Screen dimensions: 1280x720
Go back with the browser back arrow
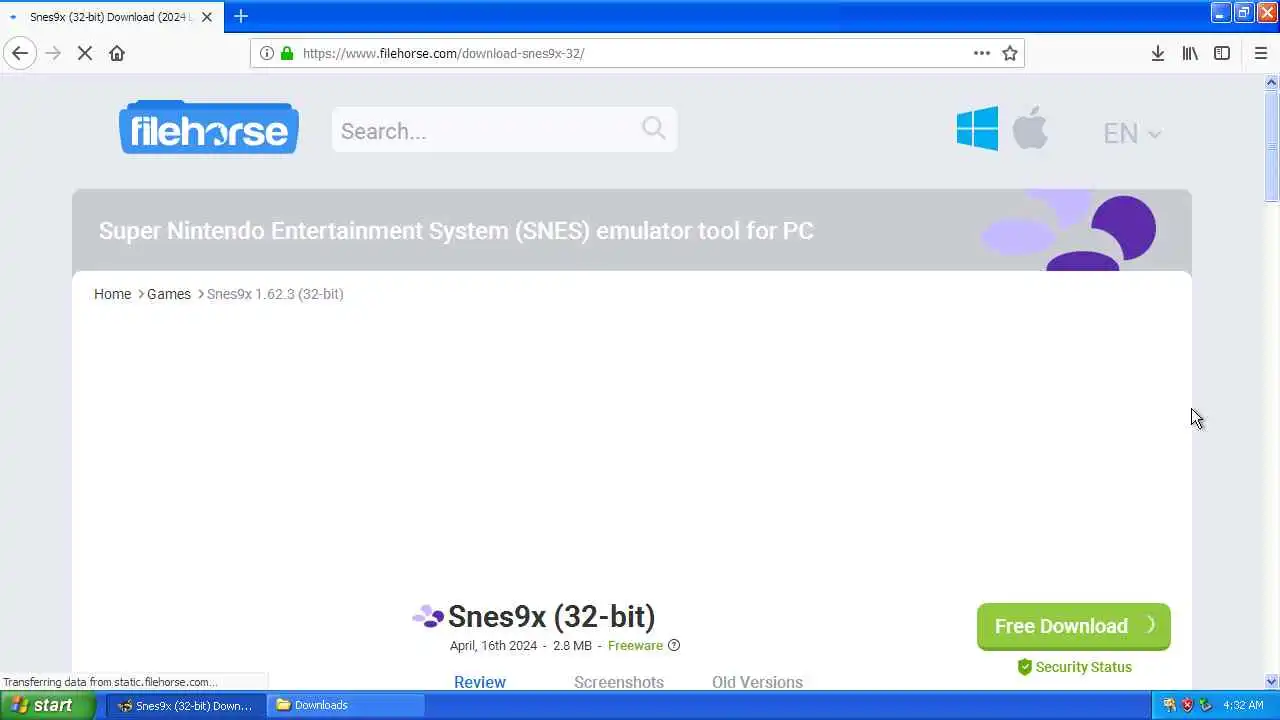(20, 53)
